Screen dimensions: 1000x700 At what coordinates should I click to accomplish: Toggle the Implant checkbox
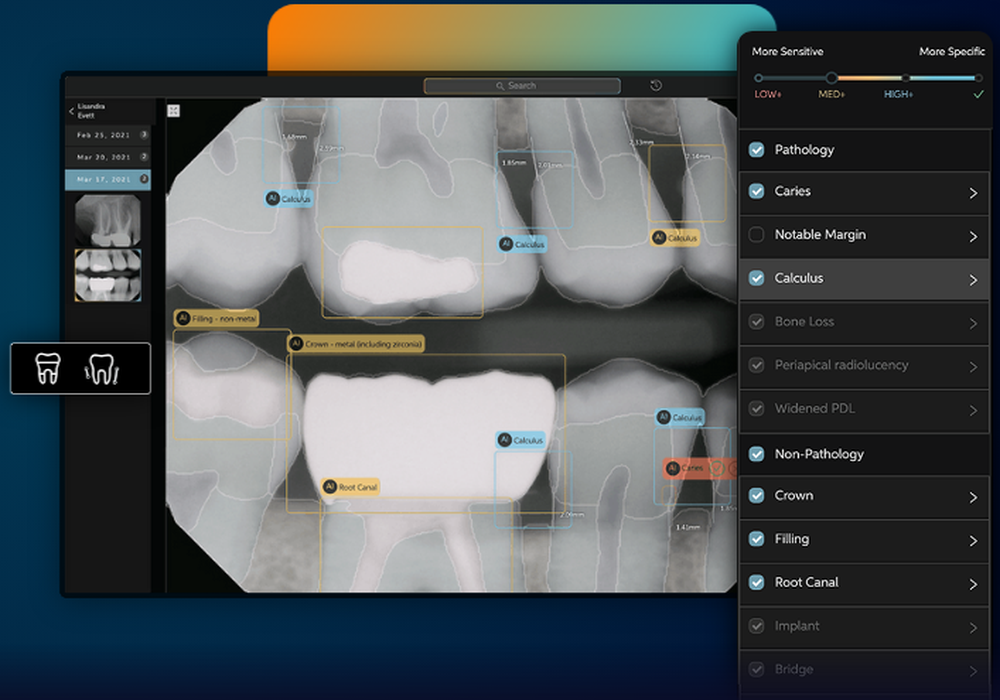pos(756,626)
